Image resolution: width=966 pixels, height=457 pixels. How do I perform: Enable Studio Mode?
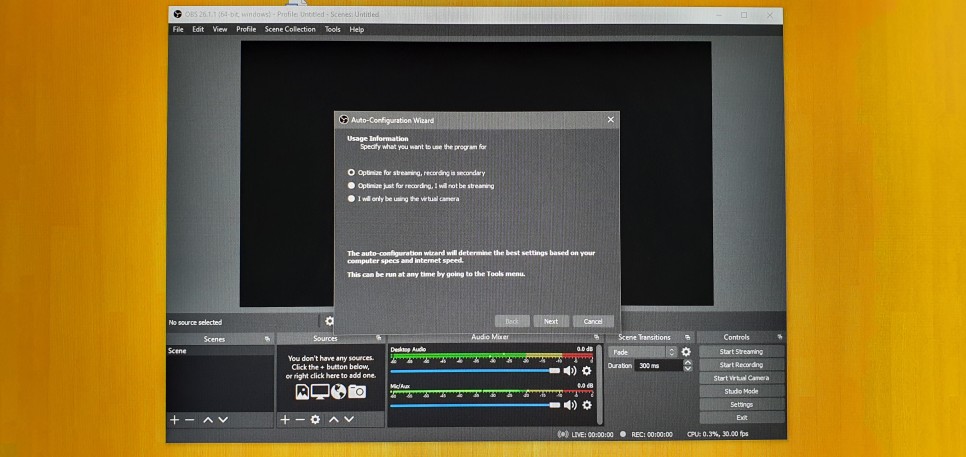coord(741,391)
